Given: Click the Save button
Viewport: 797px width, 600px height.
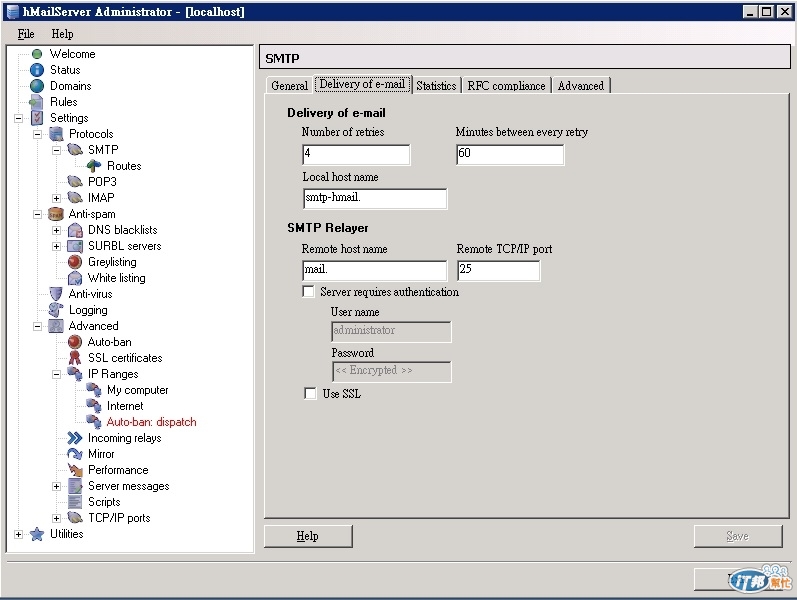Looking at the screenshot, I should pyautogui.click(x=738, y=536).
